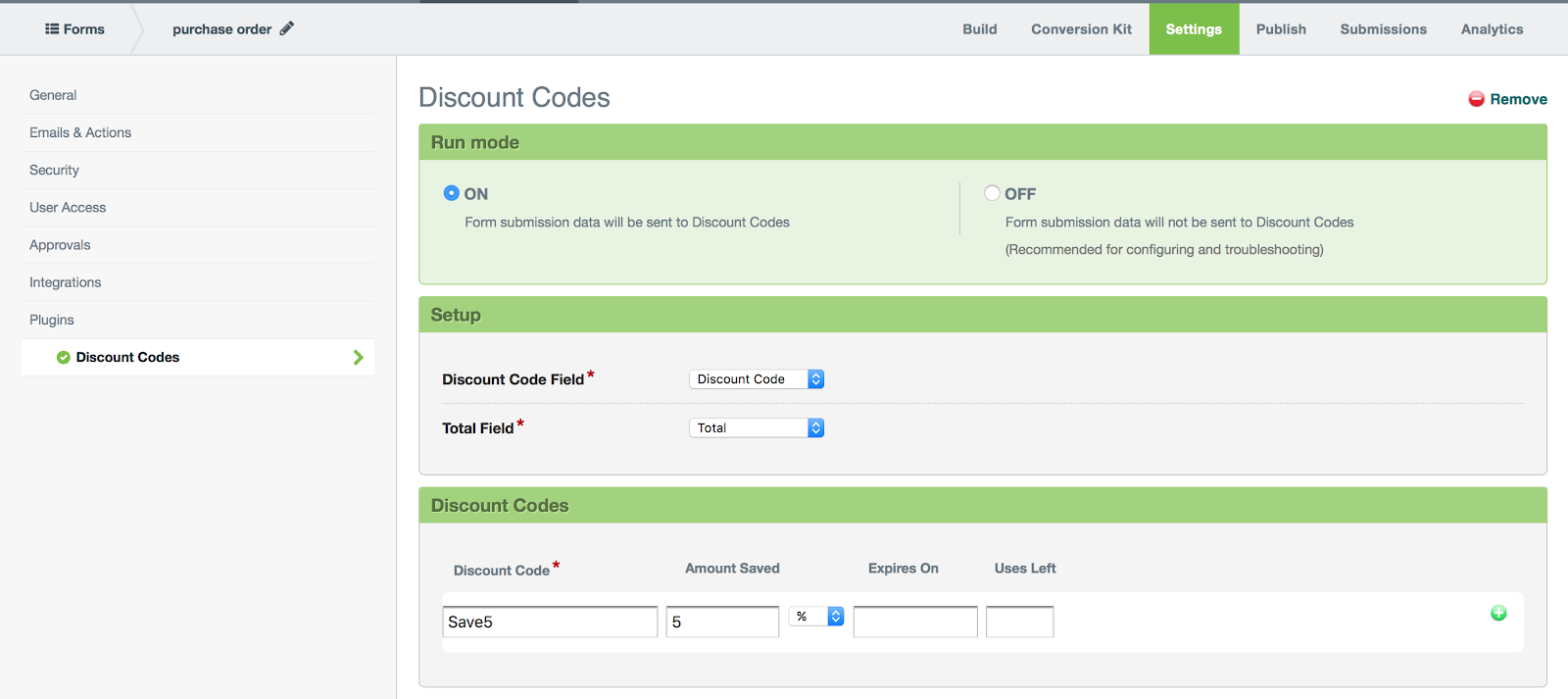Switch to the Build tab

(x=979, y=29)
